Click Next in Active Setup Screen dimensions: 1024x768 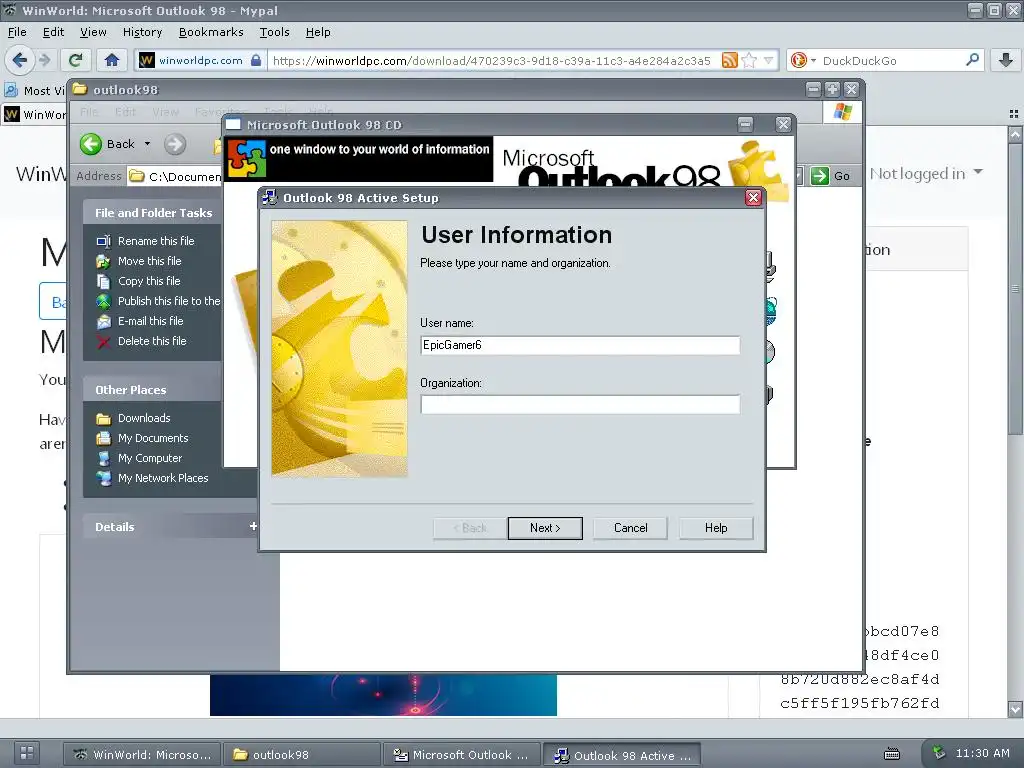(x=545, y=528)
